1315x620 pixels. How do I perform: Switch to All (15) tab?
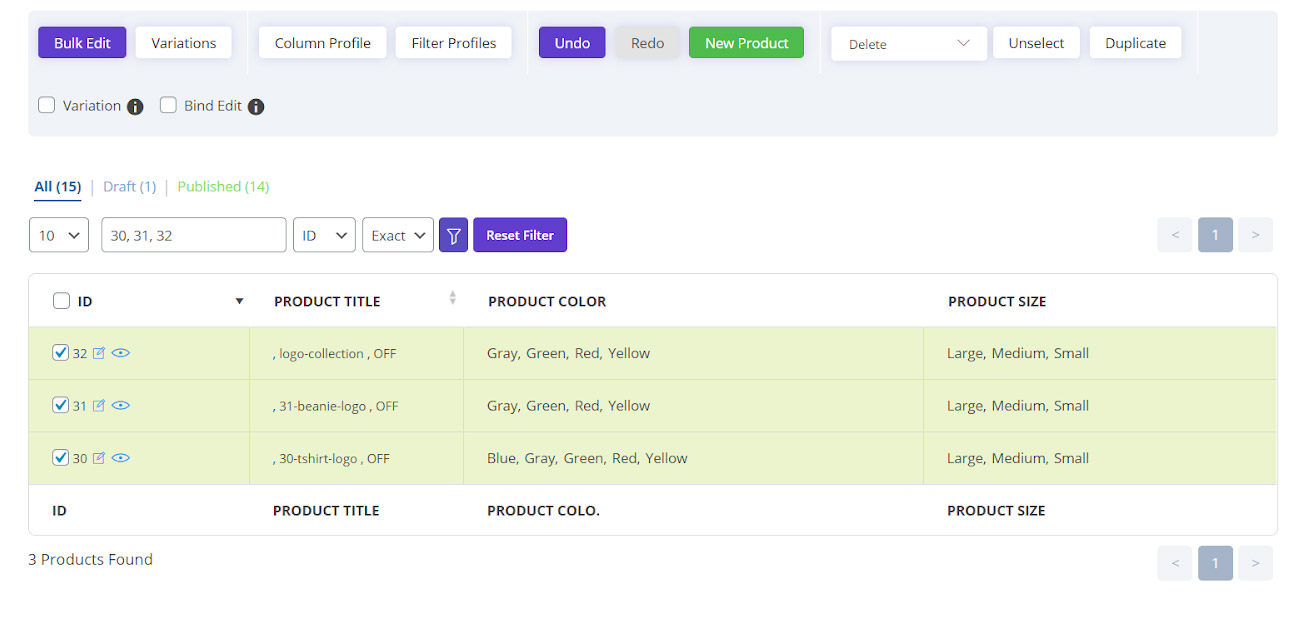[x=57, y=186]
